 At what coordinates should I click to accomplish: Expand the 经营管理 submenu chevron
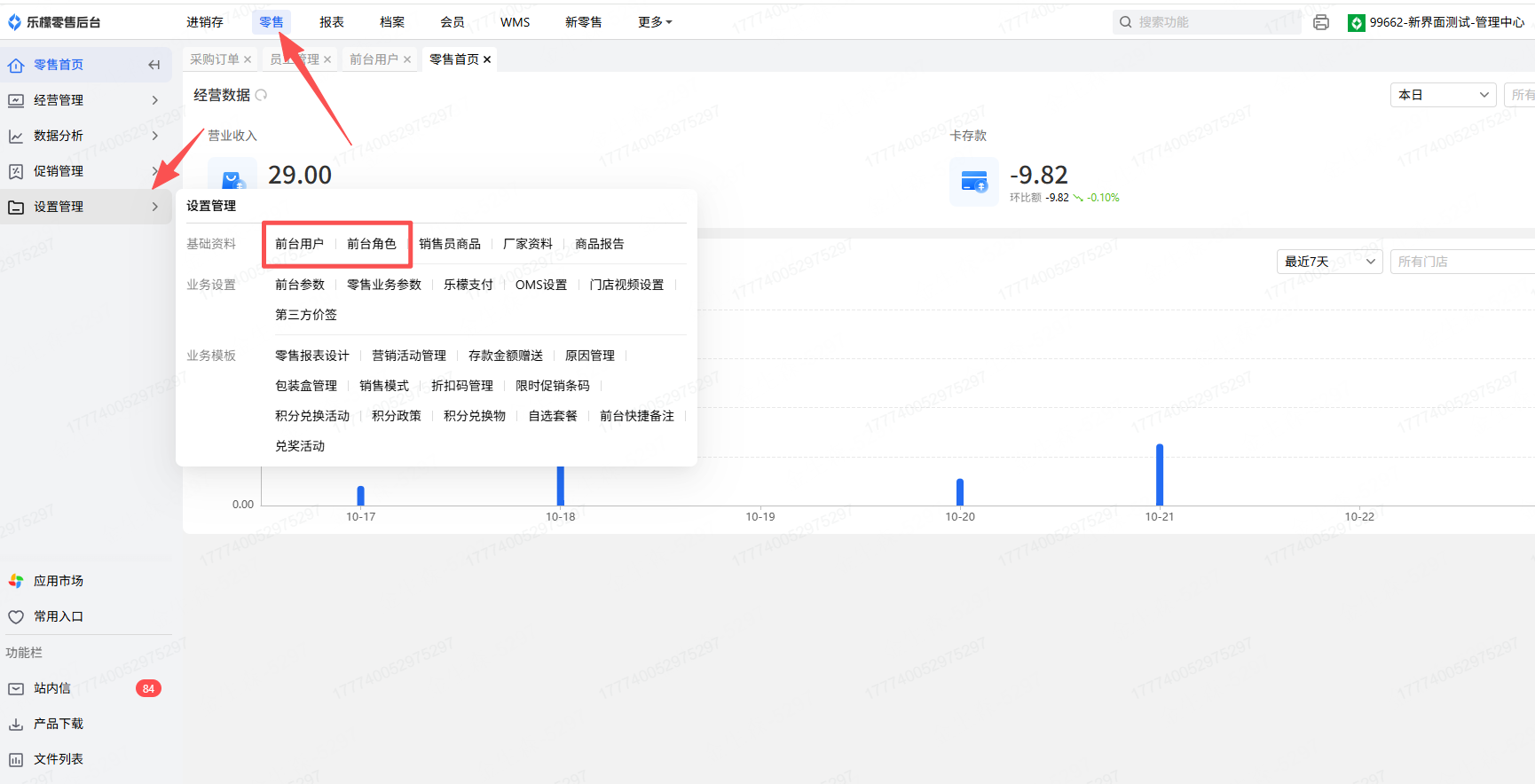155,100
